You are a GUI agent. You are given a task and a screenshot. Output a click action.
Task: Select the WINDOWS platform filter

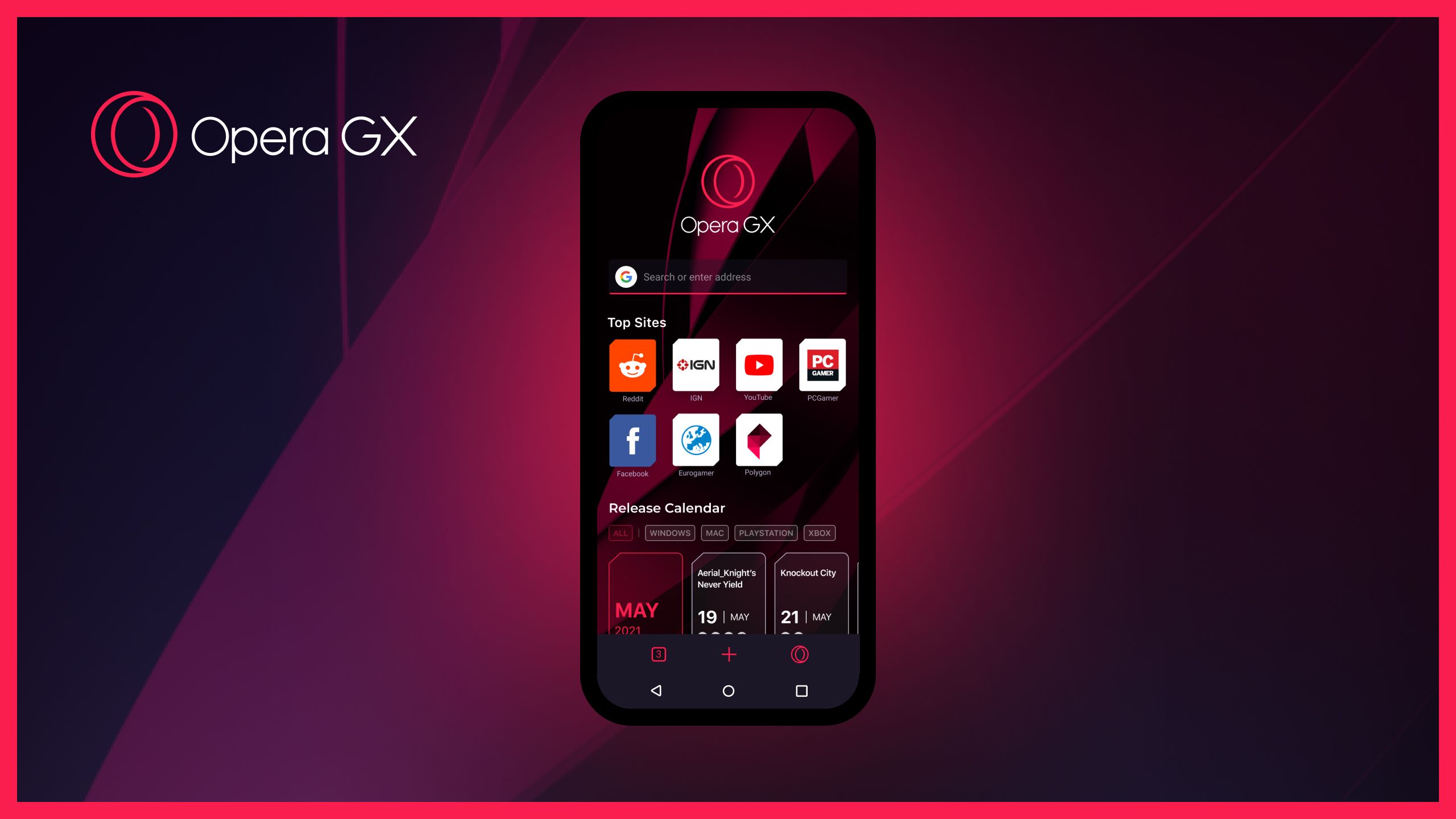coord(668,532)
